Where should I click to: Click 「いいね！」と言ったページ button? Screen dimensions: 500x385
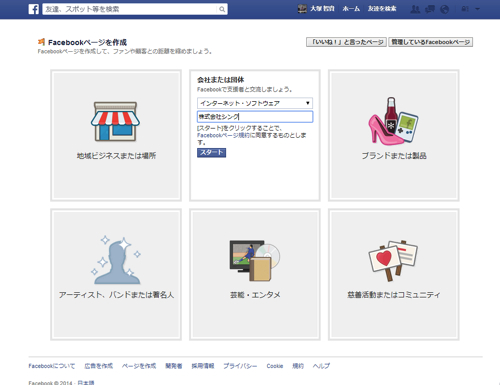(346, 42)
